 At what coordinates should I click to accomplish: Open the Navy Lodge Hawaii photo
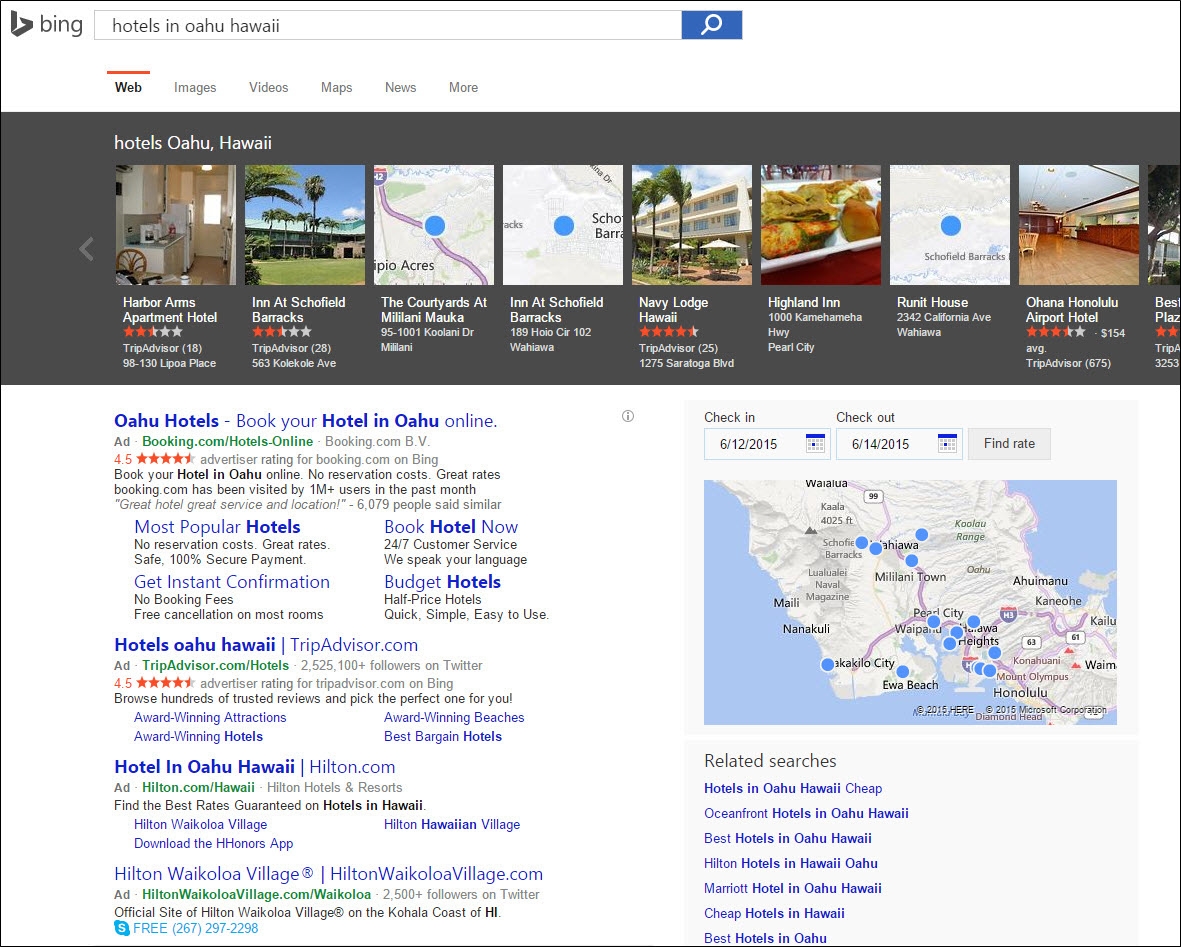[x=692, y=225]
